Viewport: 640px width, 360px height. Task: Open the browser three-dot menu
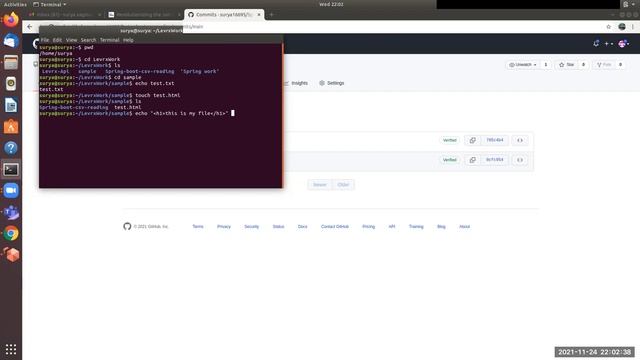pyautogui.click(x=633, y=27)
